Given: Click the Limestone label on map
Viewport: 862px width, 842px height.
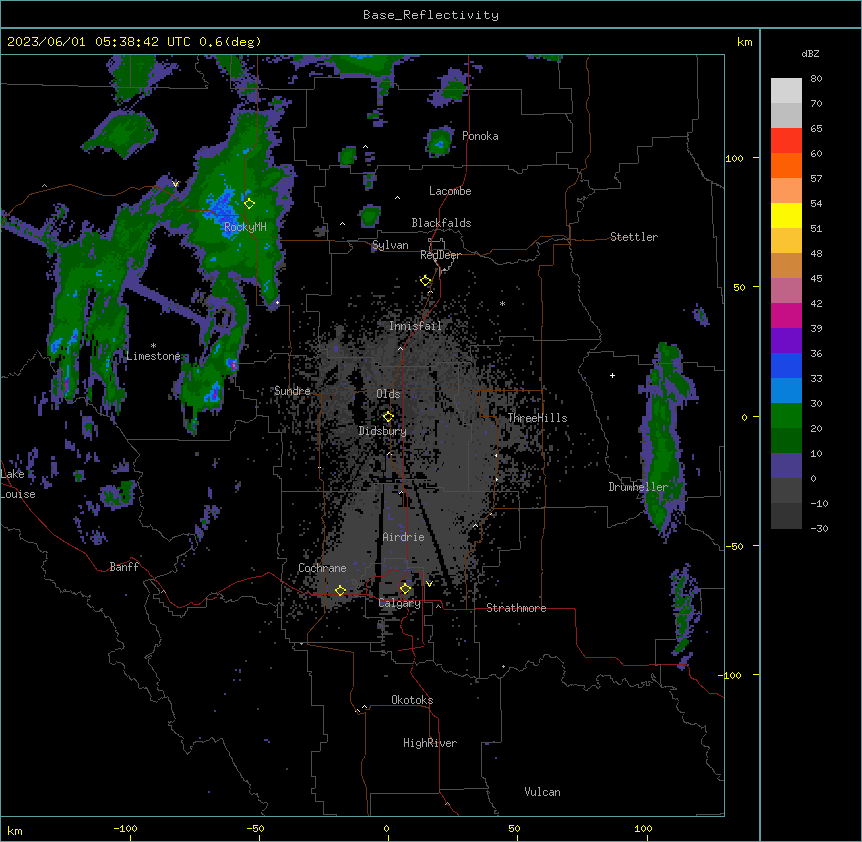Looking at the screenshot, I should pos(153,356).
